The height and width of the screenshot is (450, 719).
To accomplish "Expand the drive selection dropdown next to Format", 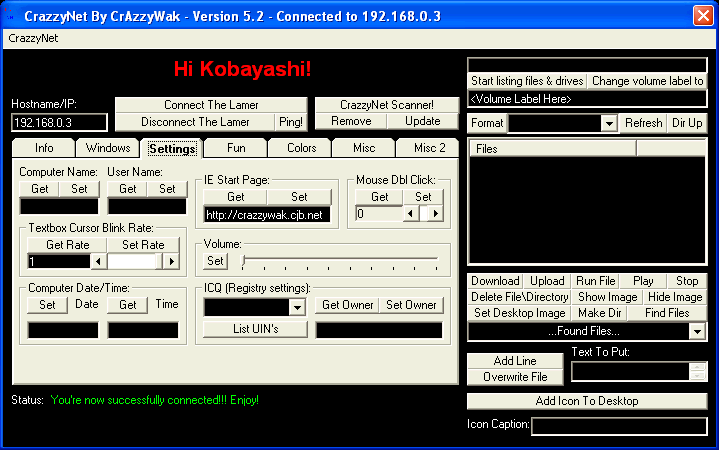I will click(609, 123).
